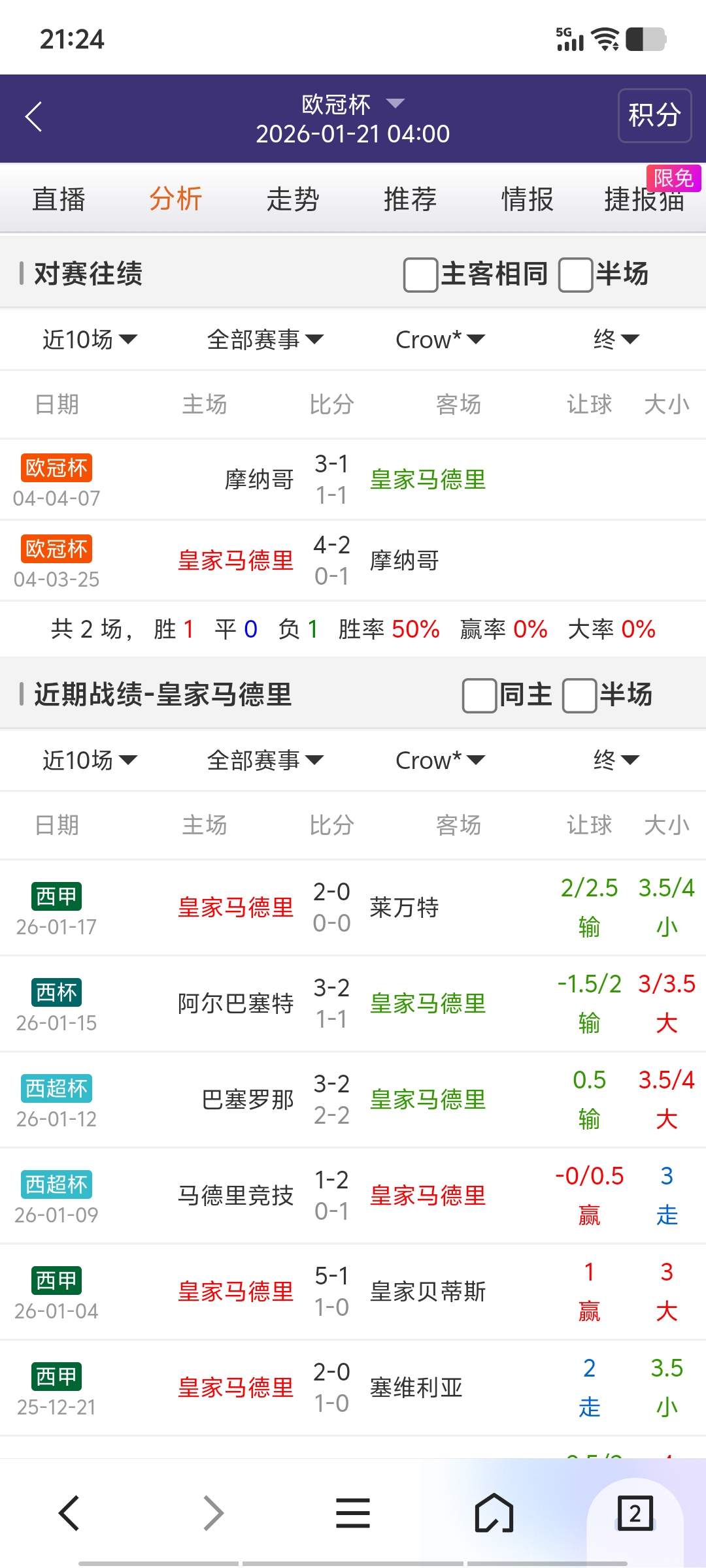Tap the back arrow in the purple header
The image size is (706, 1568).
34,117
